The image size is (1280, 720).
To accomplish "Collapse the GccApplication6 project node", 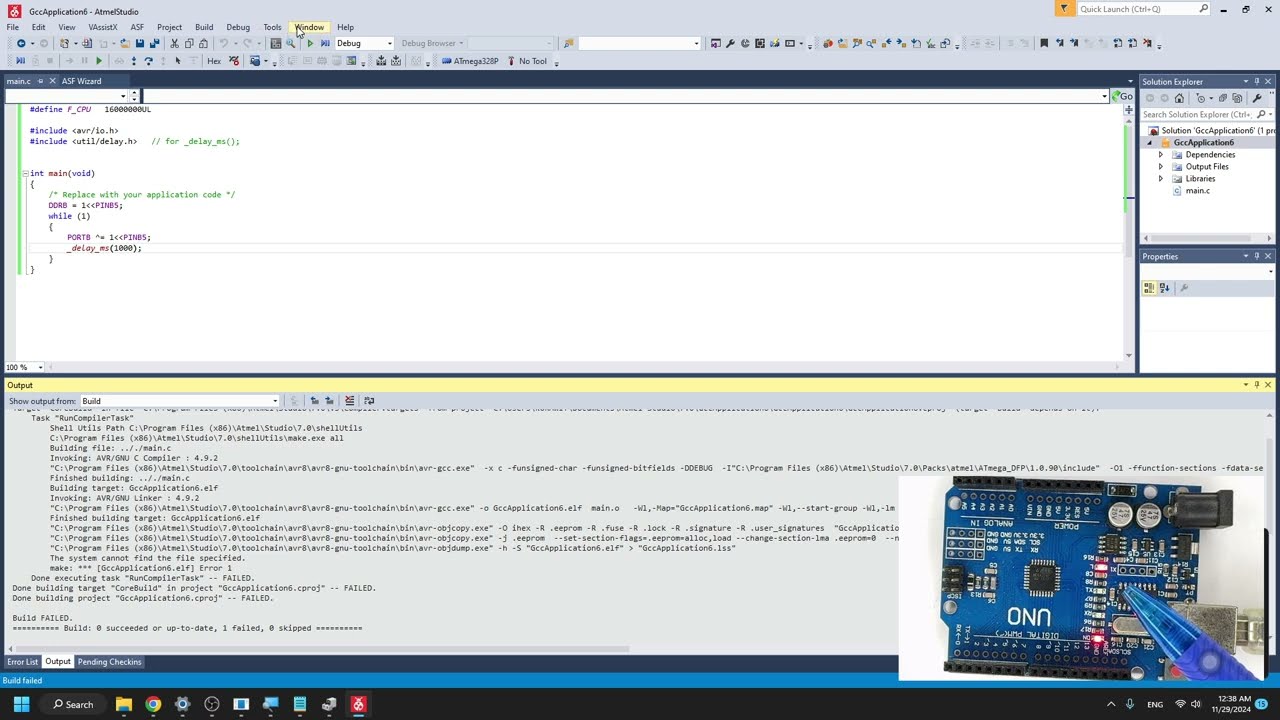I will pos(1149,143).
